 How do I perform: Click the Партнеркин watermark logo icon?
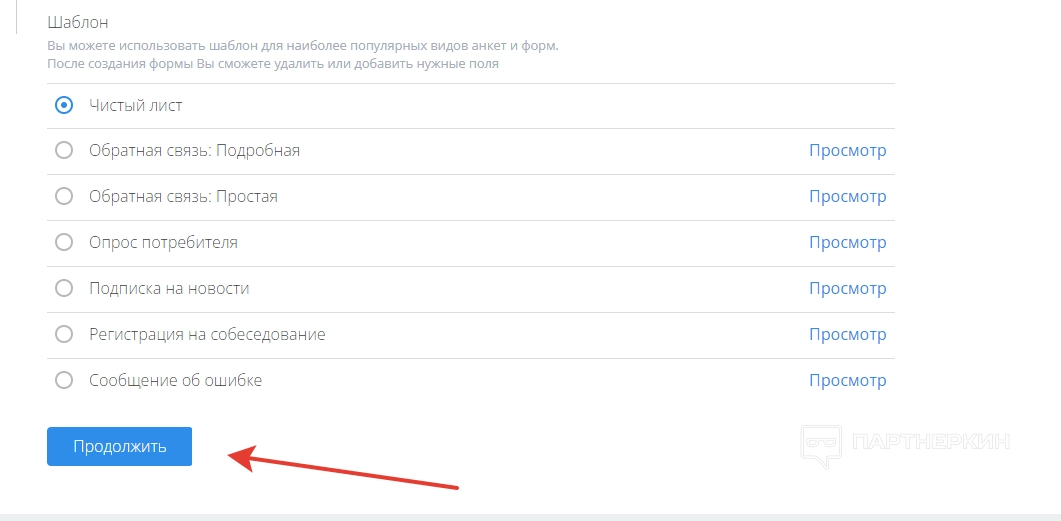click(x=820, y=445)
